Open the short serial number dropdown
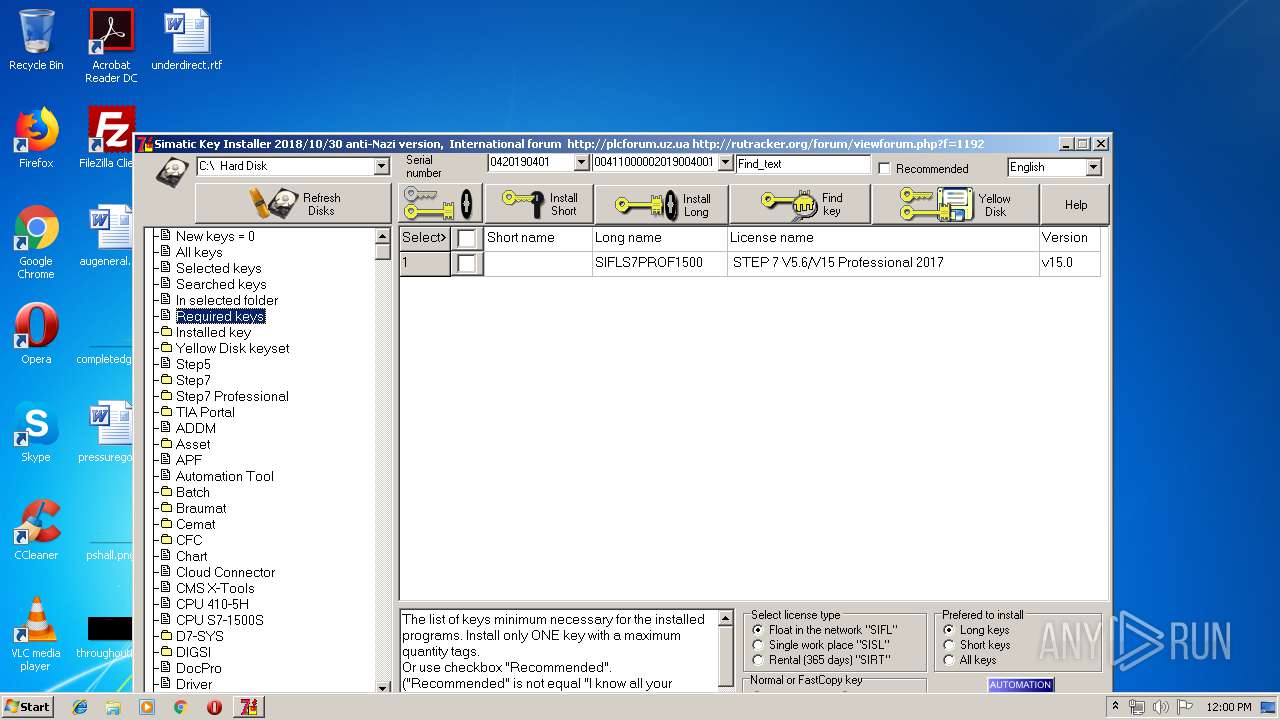Viewport: 1280px width, 720px height. pos(581,162)
